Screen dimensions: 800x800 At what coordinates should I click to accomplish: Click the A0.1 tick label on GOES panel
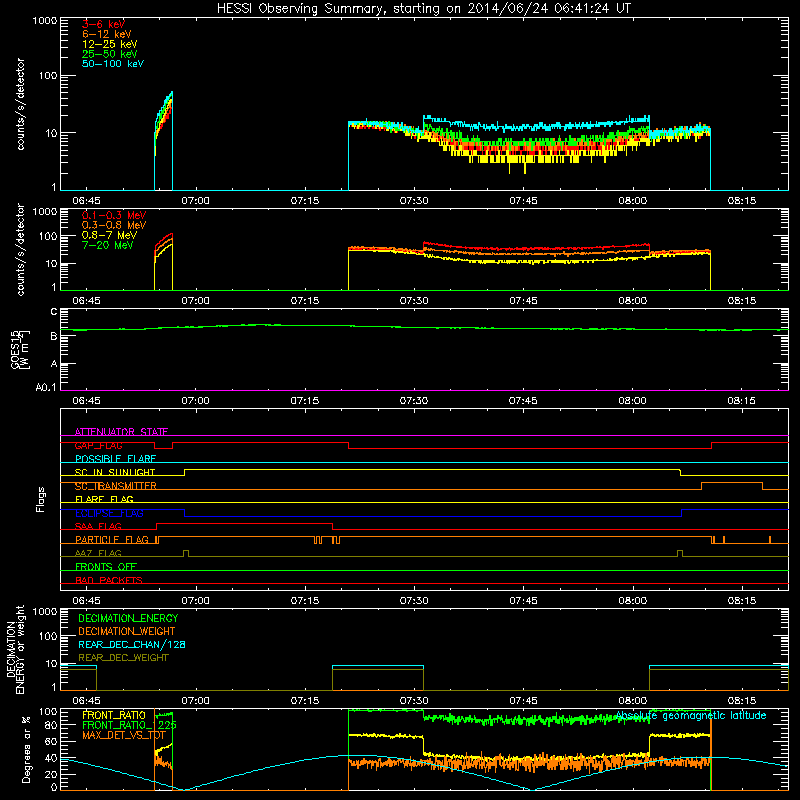tap(46, 387)
